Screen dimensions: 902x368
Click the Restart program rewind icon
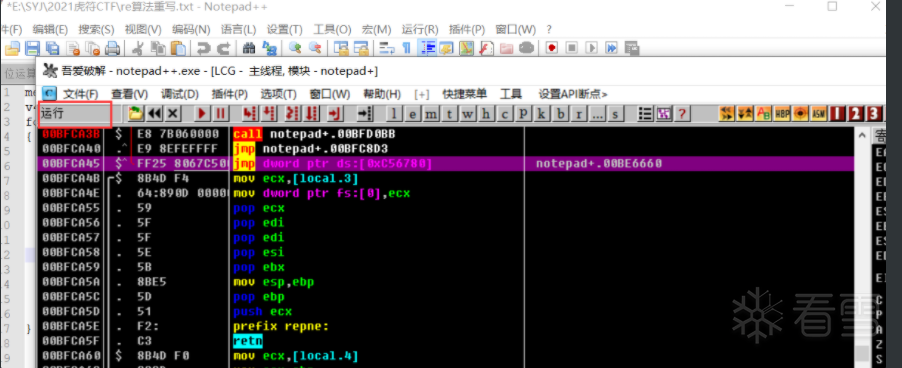[154, 114]
